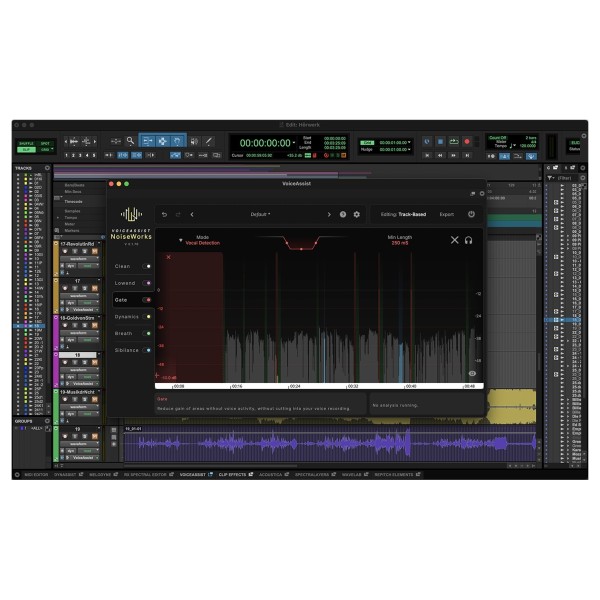Click the Stop transport button
This screenshot has height=600, width=600.
point(440,142)
